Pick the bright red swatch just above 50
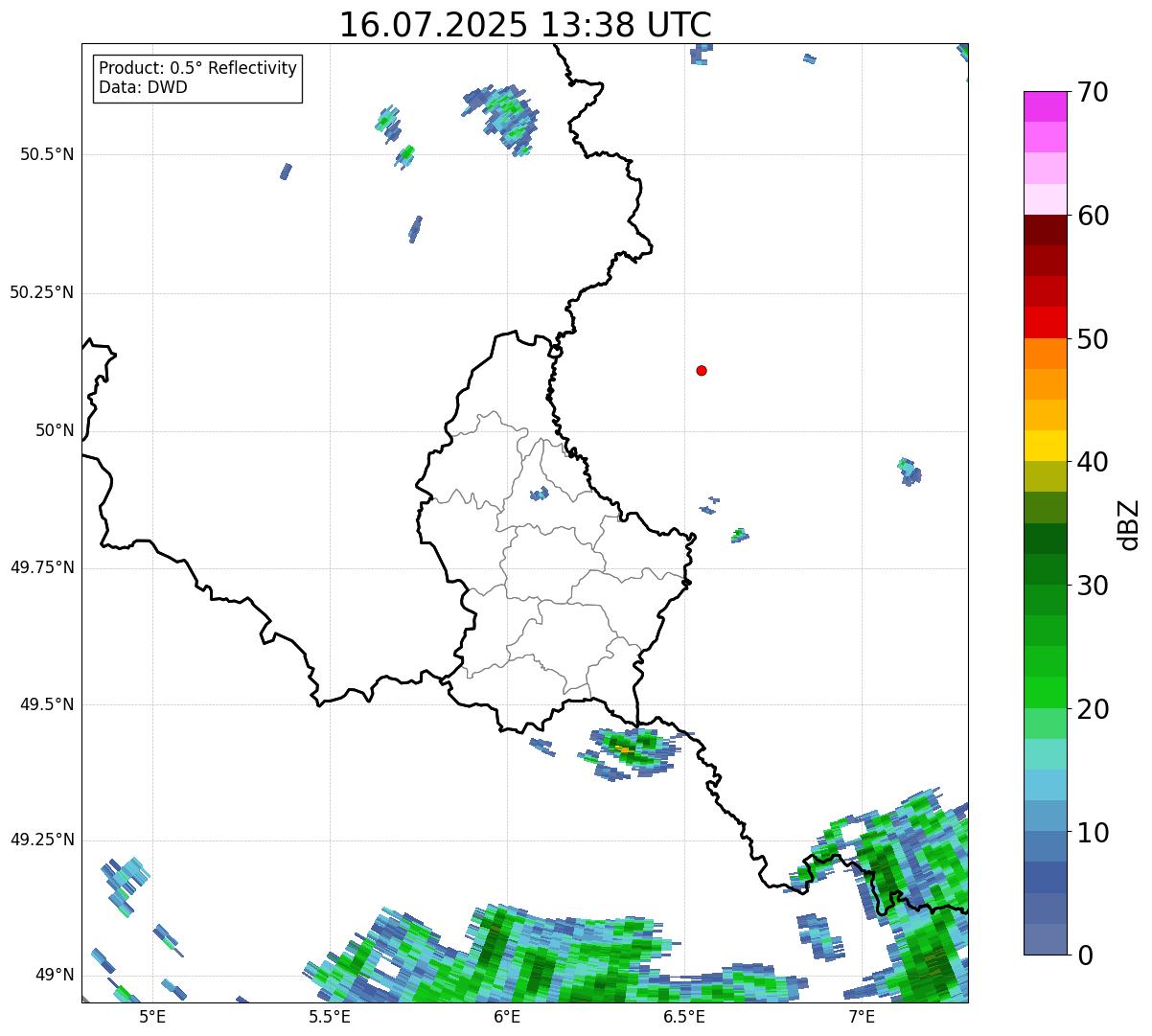Screen dimensions: 1152x1036 click(x=1045, y=322)
